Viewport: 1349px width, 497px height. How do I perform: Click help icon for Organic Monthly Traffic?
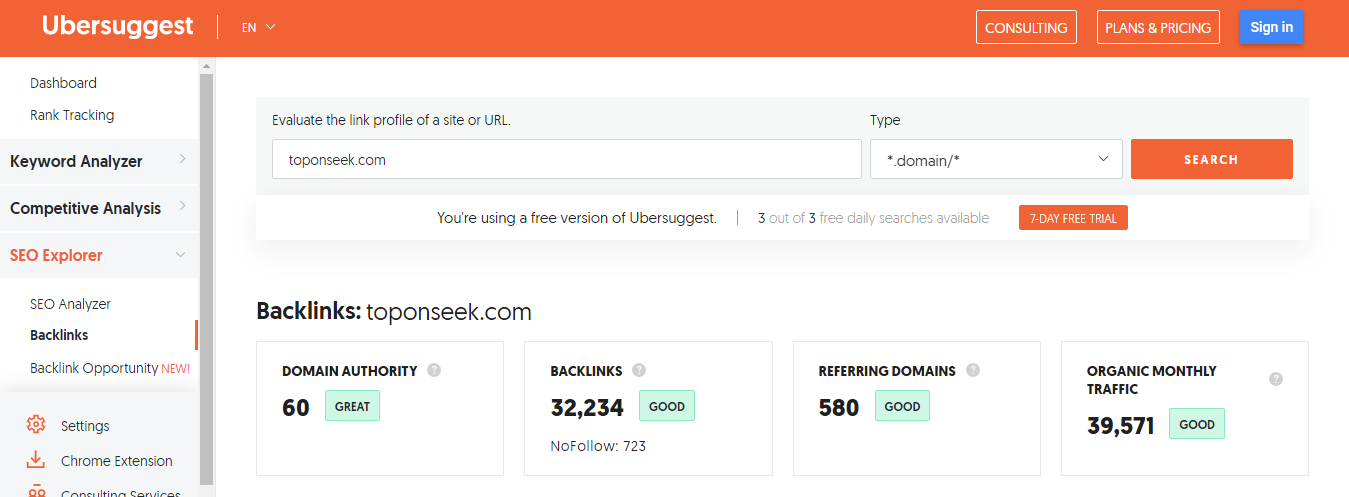tap(1275, 379)
